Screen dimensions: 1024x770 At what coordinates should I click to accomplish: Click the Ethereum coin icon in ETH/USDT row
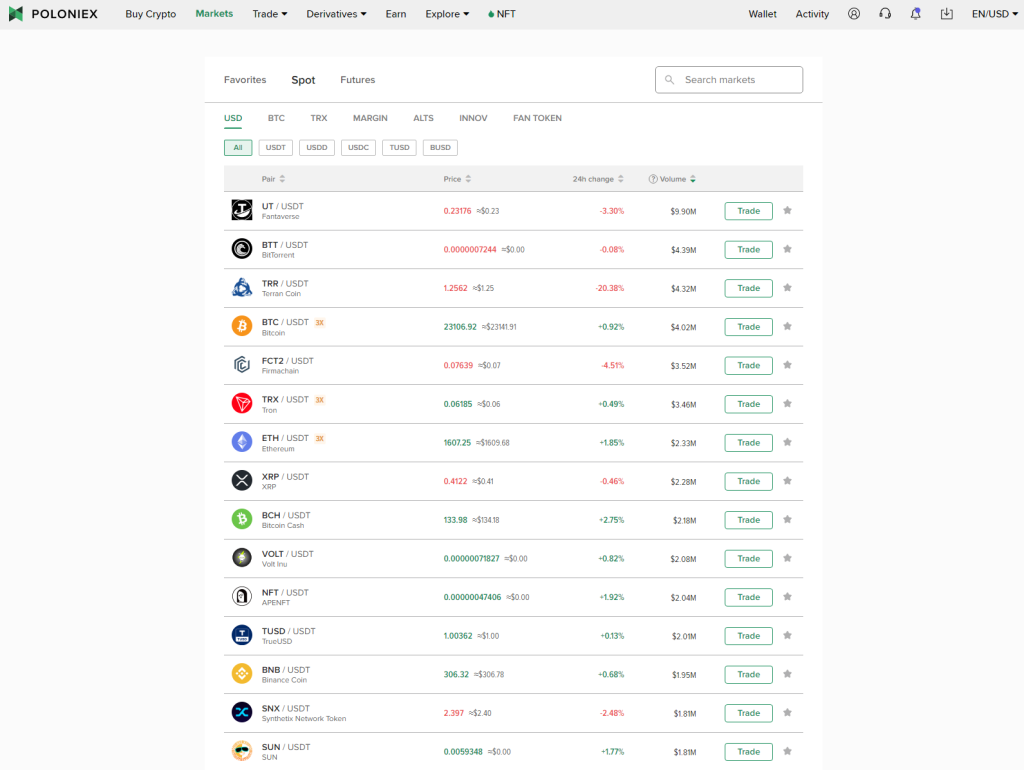tap(241, 442)
